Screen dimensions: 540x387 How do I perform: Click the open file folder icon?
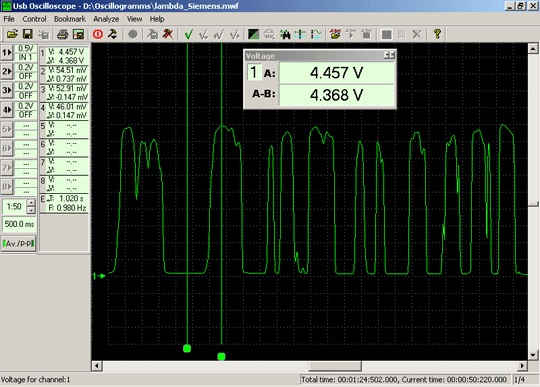[x=12, y=34]
